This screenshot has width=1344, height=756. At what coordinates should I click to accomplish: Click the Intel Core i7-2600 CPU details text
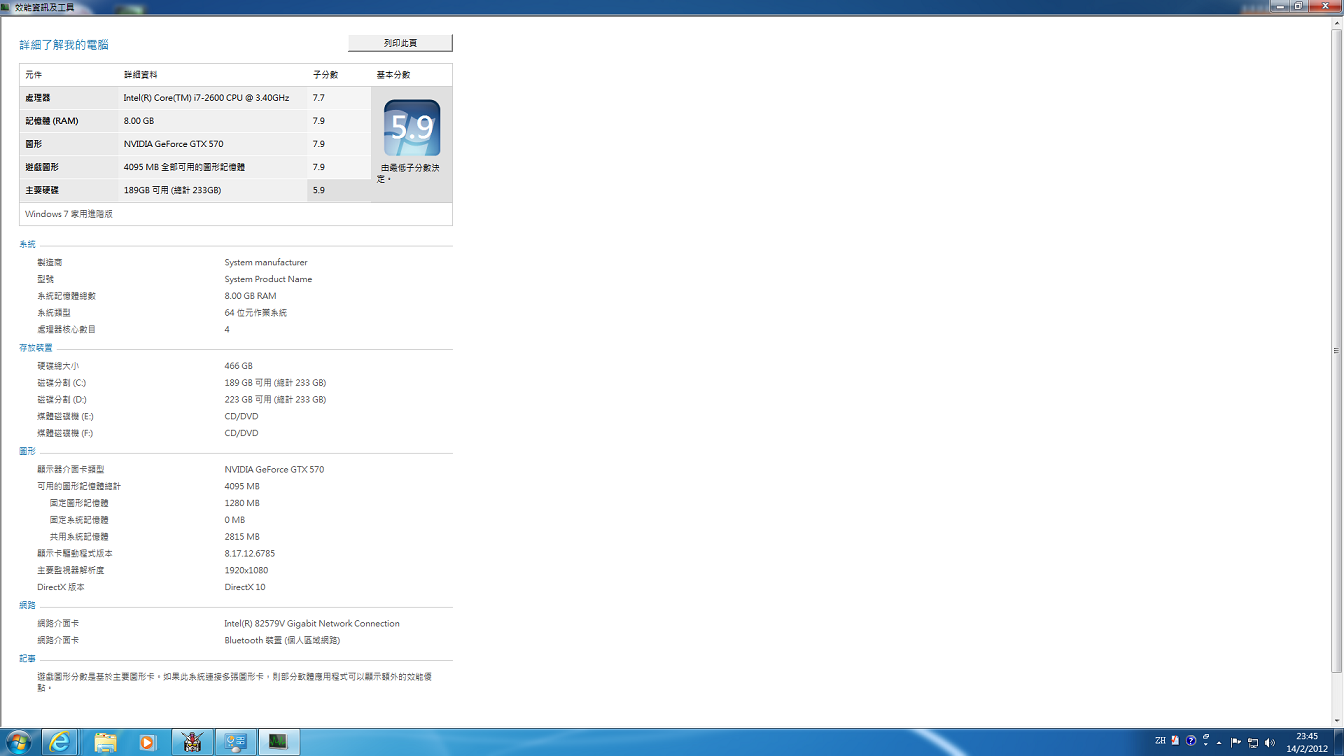[206, 98]
